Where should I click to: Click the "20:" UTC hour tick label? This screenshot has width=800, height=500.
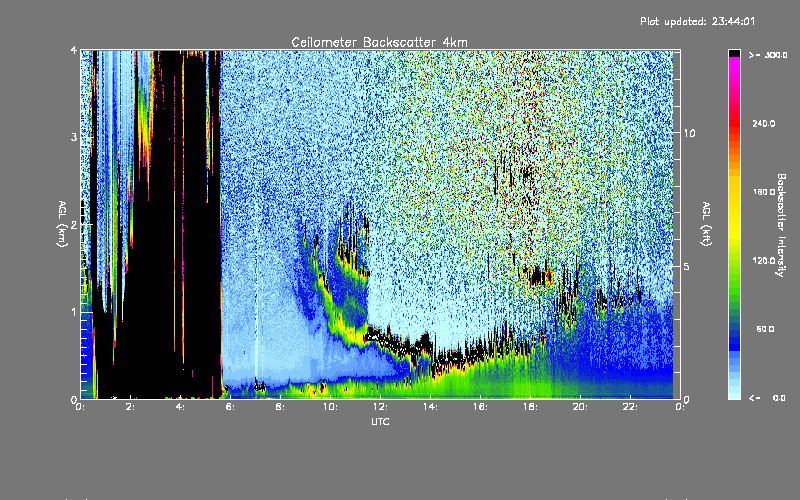coord(581,407)
